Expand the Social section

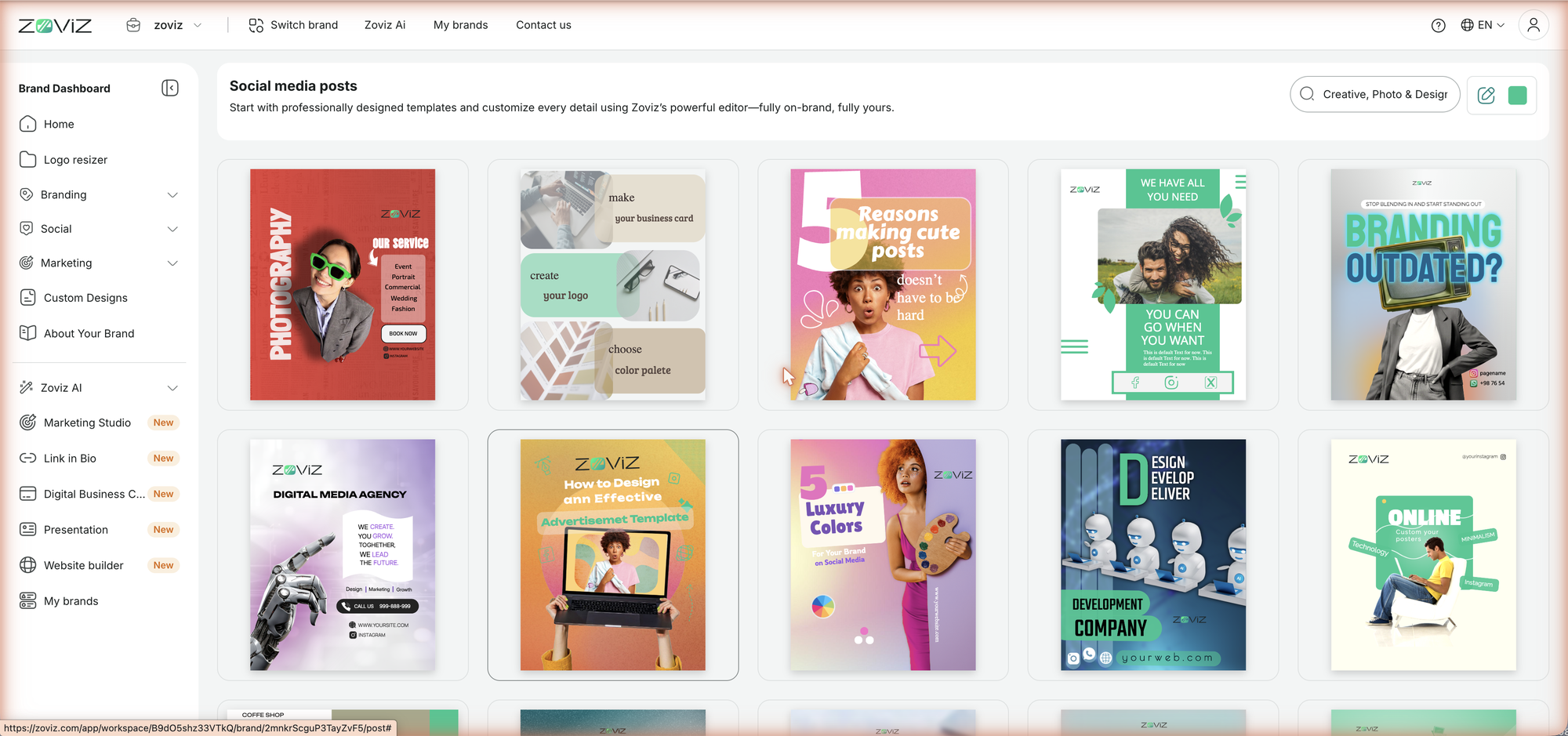[x=172, y=229]
